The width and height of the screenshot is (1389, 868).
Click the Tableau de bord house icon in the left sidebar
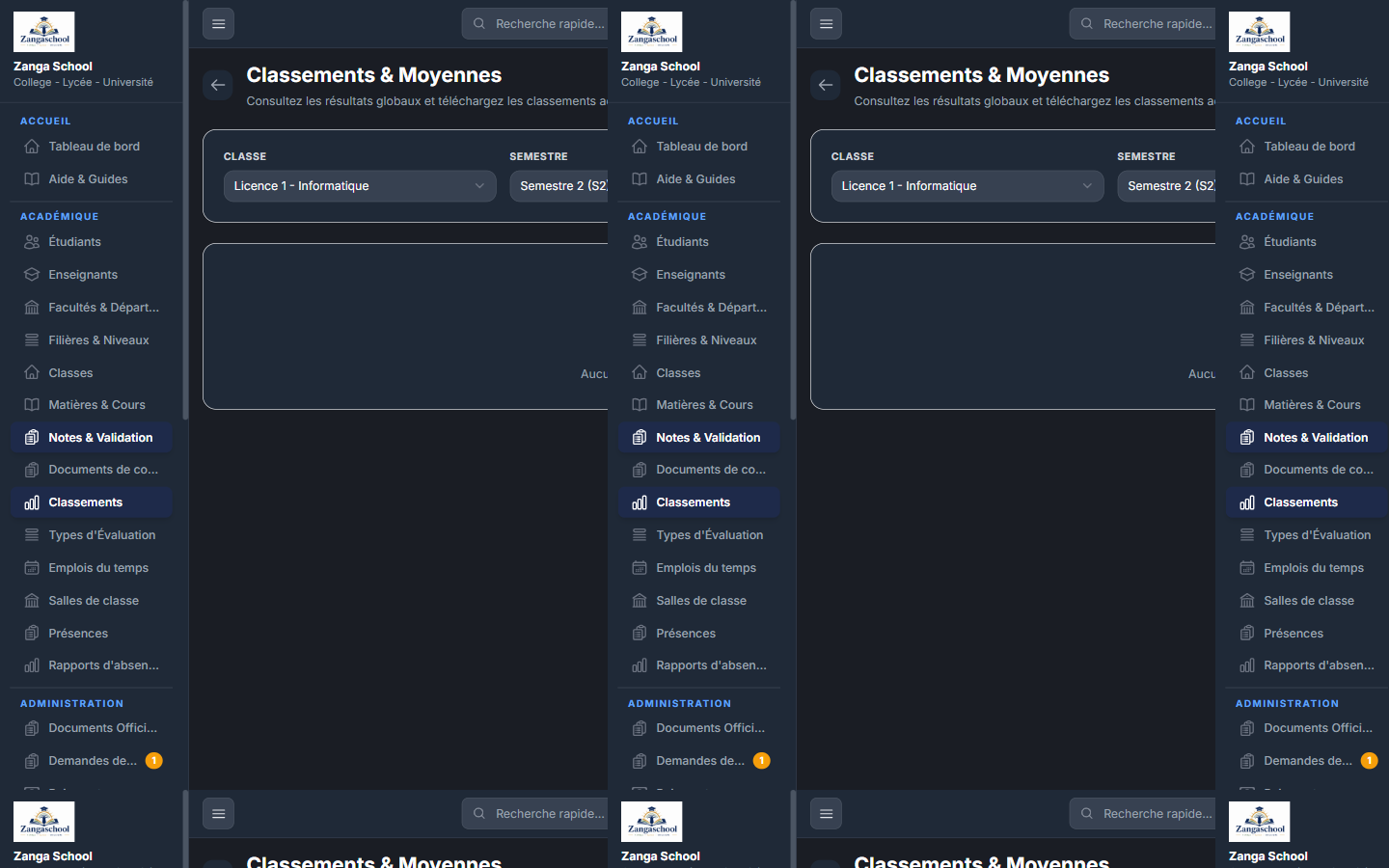click(x=32, y=147)
